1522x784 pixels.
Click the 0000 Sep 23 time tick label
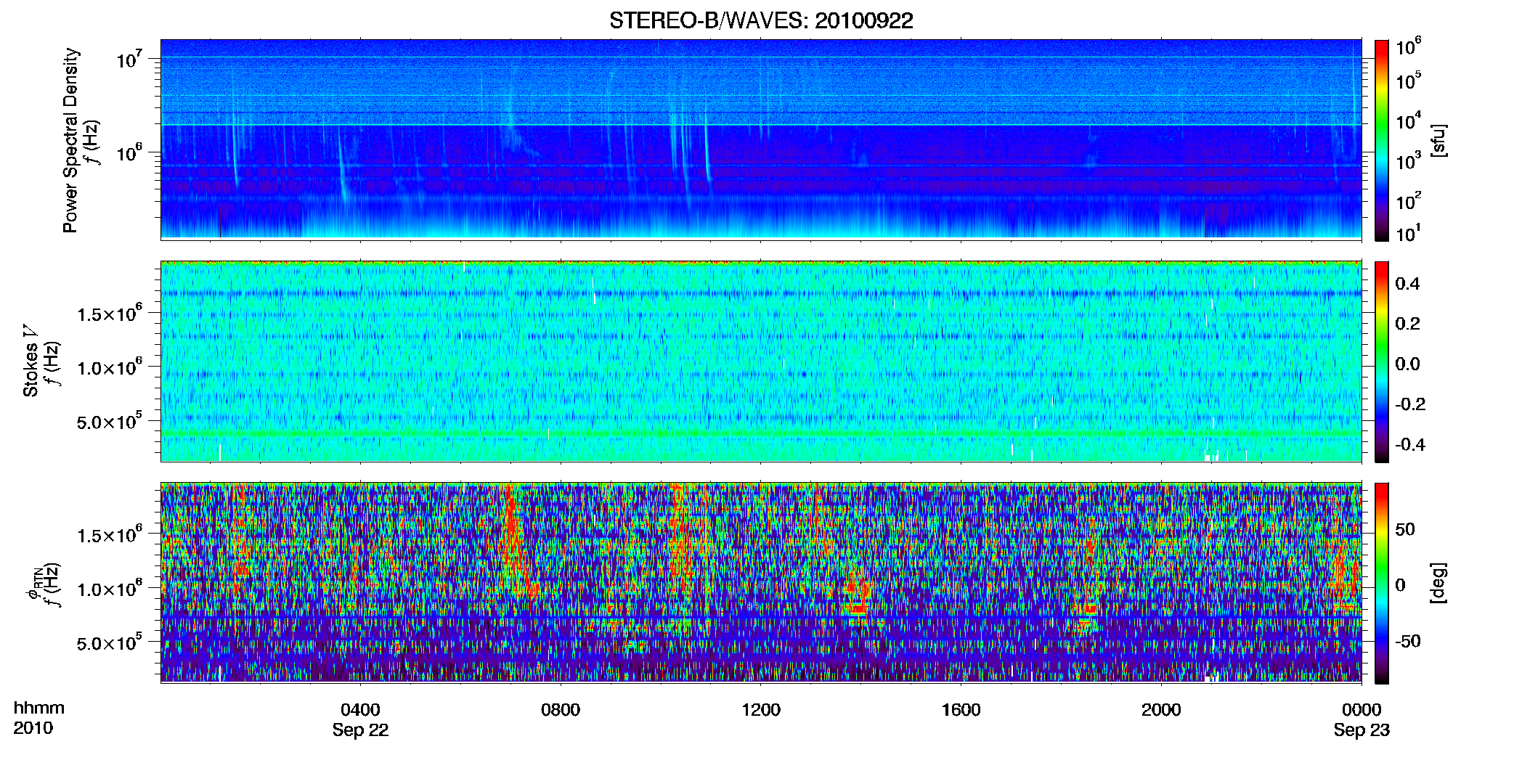pyautogui.click(x=1362, y=719)
